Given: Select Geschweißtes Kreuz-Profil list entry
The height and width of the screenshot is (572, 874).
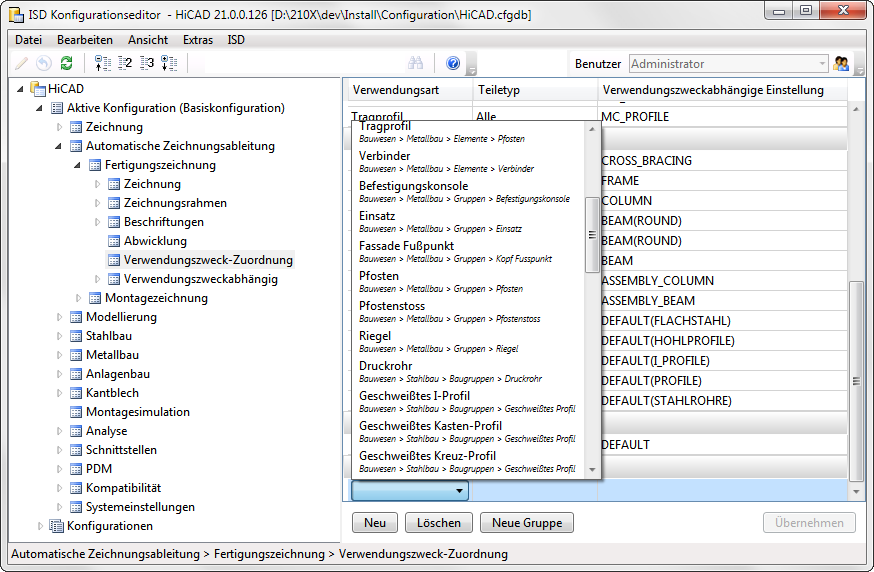Looking at the screenshot, I should coord(469,462).
